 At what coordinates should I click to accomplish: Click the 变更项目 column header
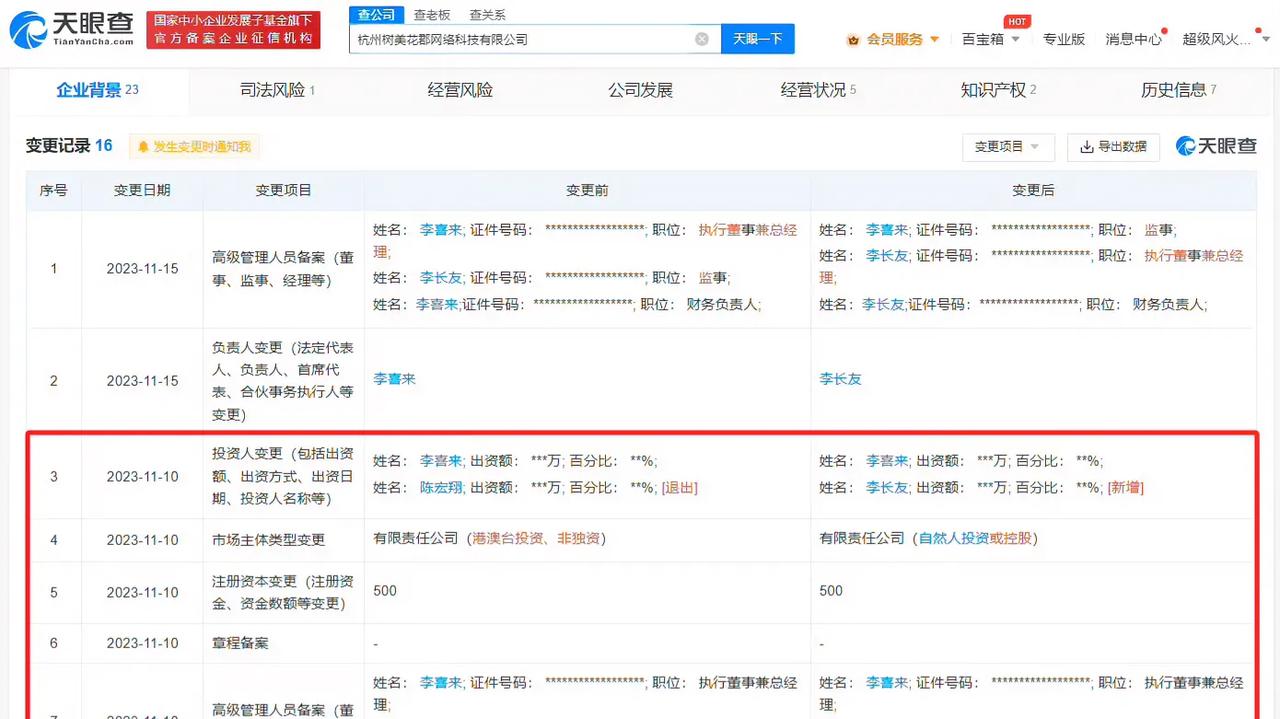(283, 190)
